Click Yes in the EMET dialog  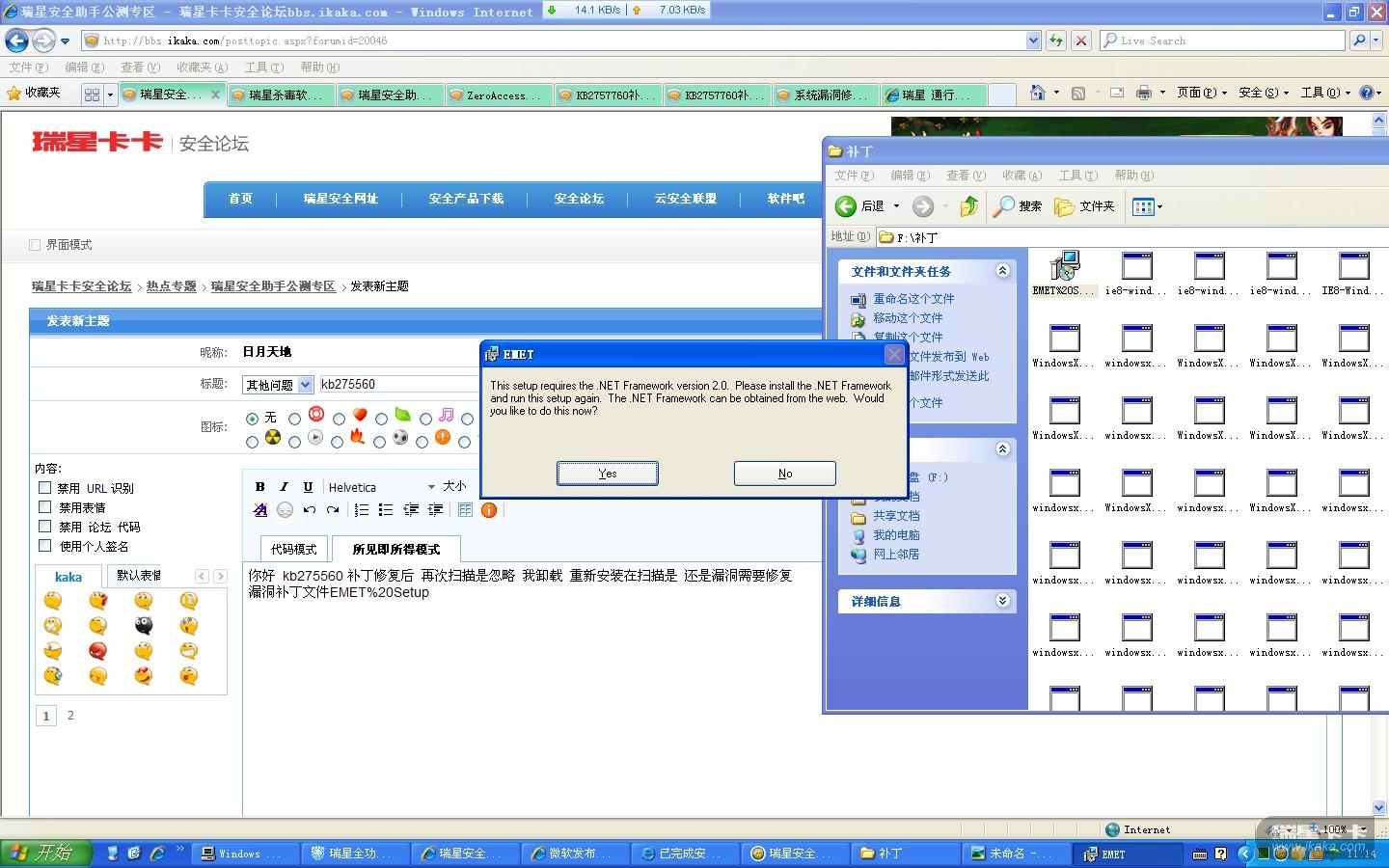608,473
